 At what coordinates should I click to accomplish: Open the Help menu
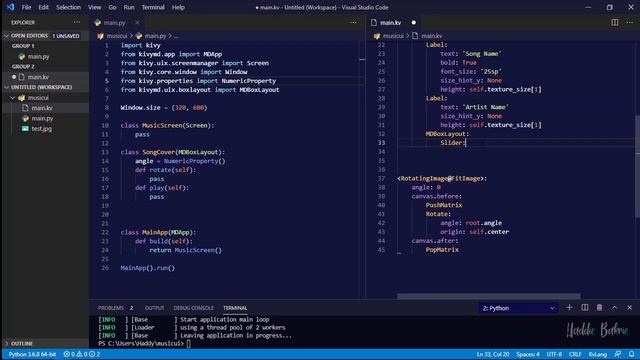pos(178,7)
